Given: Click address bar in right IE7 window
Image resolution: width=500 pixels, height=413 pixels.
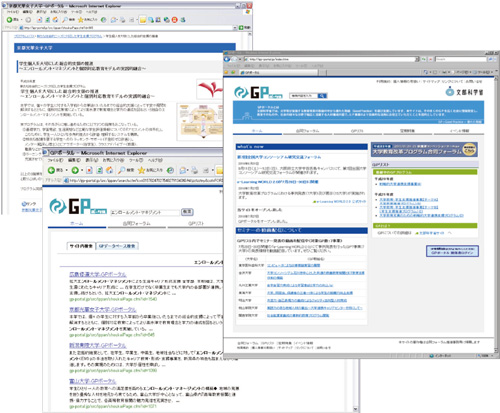Looking at the screenshot, I should pyautogui.click(x=332, y=59).
